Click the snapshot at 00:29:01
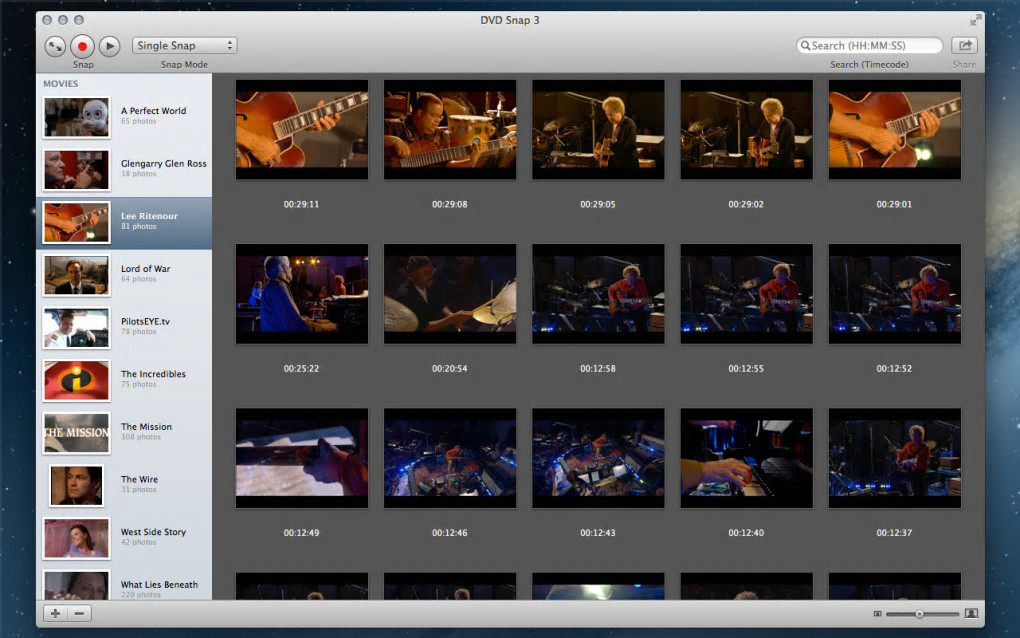The width and height of the screenshot is (1020, 638). tap(895, 129)
